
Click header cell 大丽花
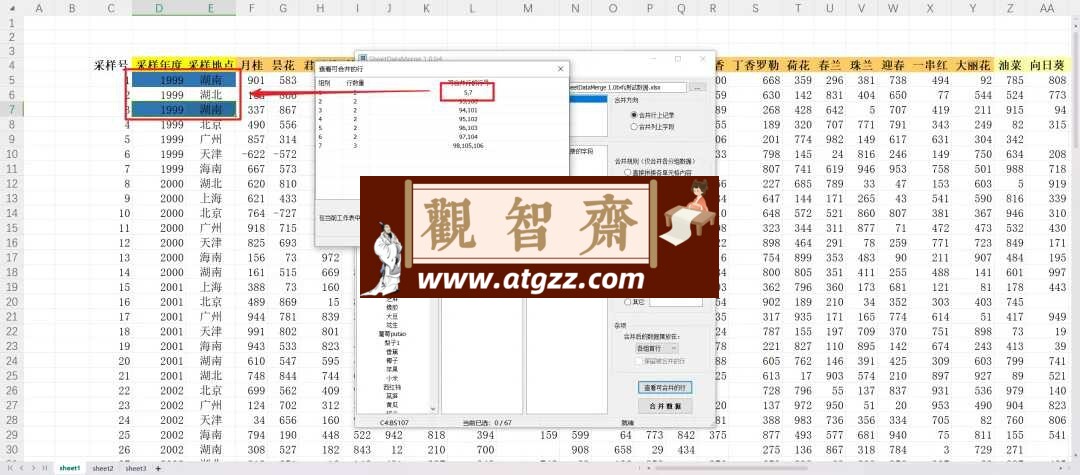(973, 65)
